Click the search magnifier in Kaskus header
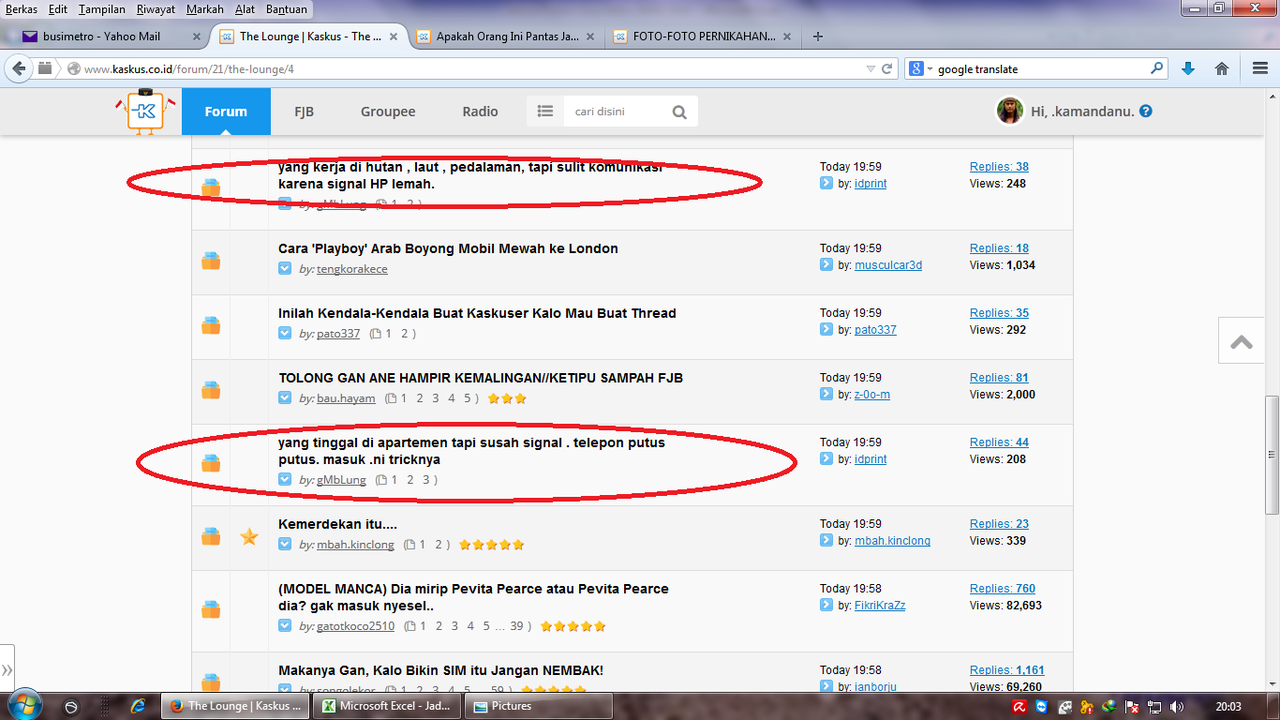Image resolution: width=1280 pixels, height=720 pixels. coord(679,112)
